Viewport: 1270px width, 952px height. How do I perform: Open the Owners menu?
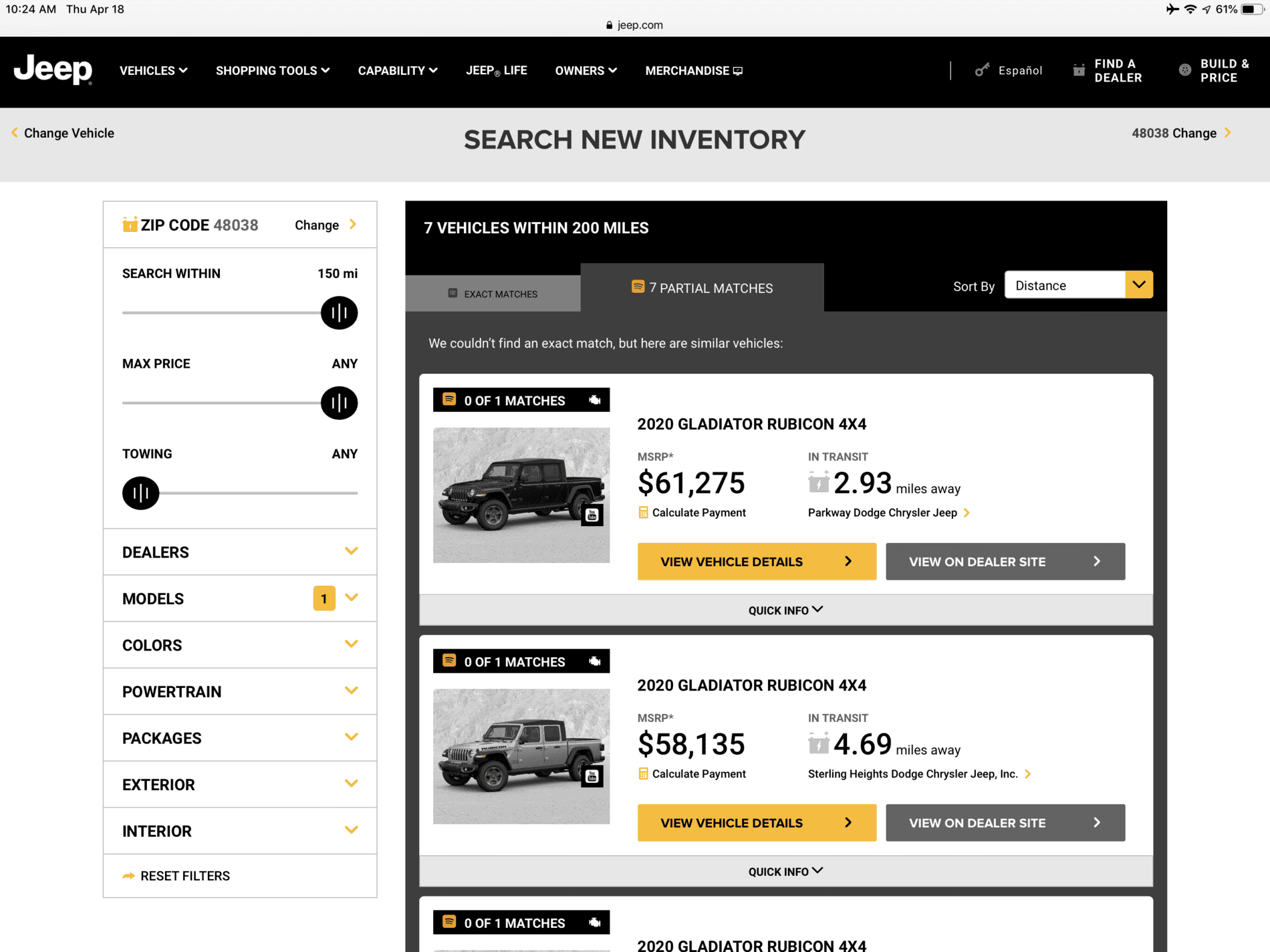pos(586,70)
